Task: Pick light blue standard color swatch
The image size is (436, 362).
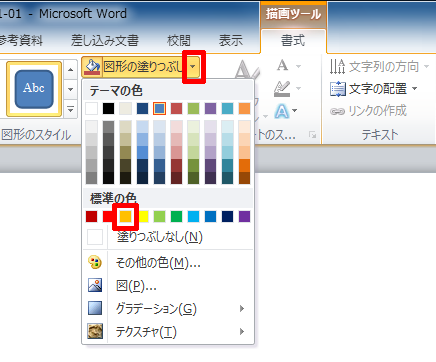Action: point(194,216)
